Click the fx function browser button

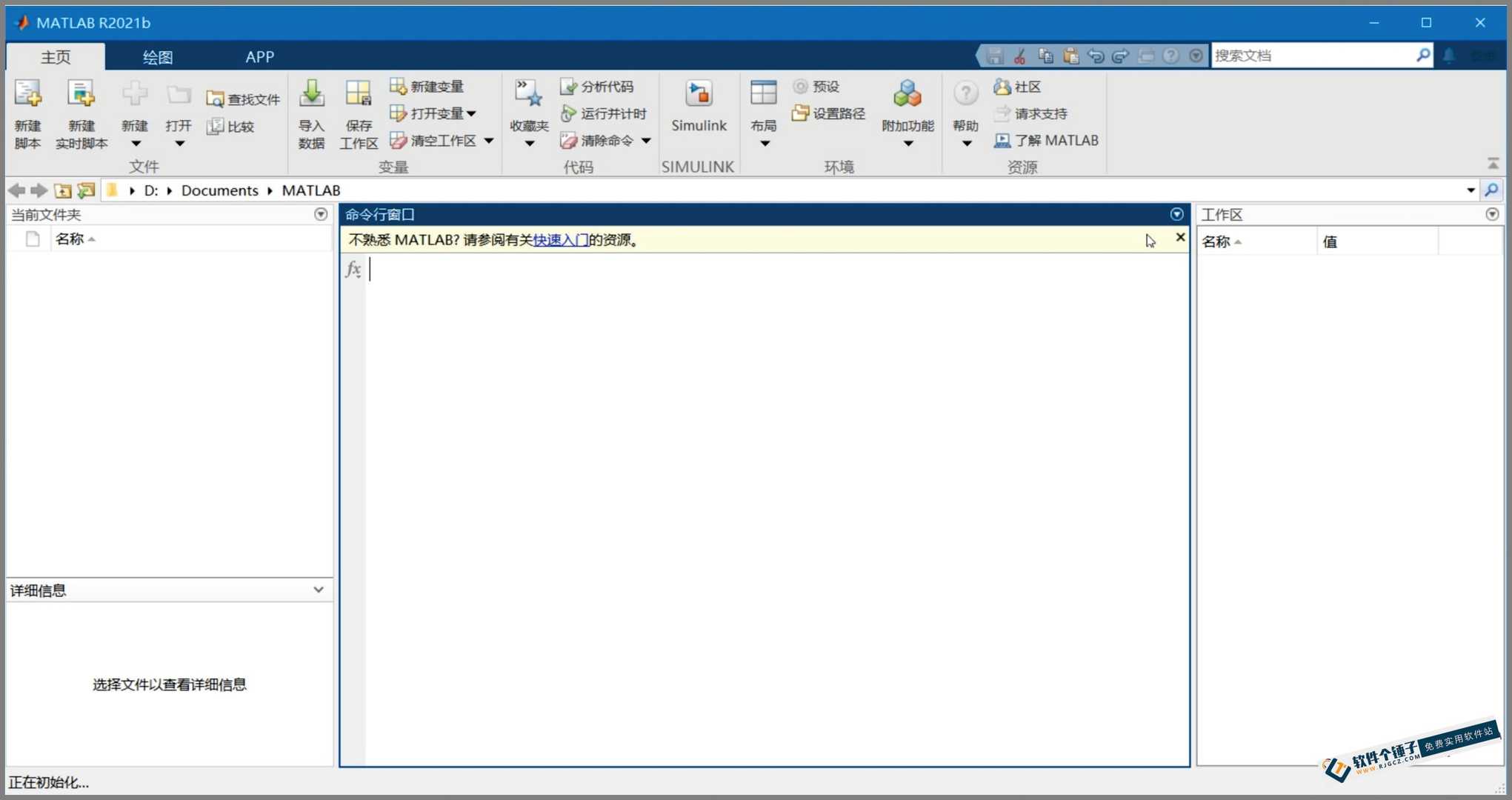(x=354, y=269)
